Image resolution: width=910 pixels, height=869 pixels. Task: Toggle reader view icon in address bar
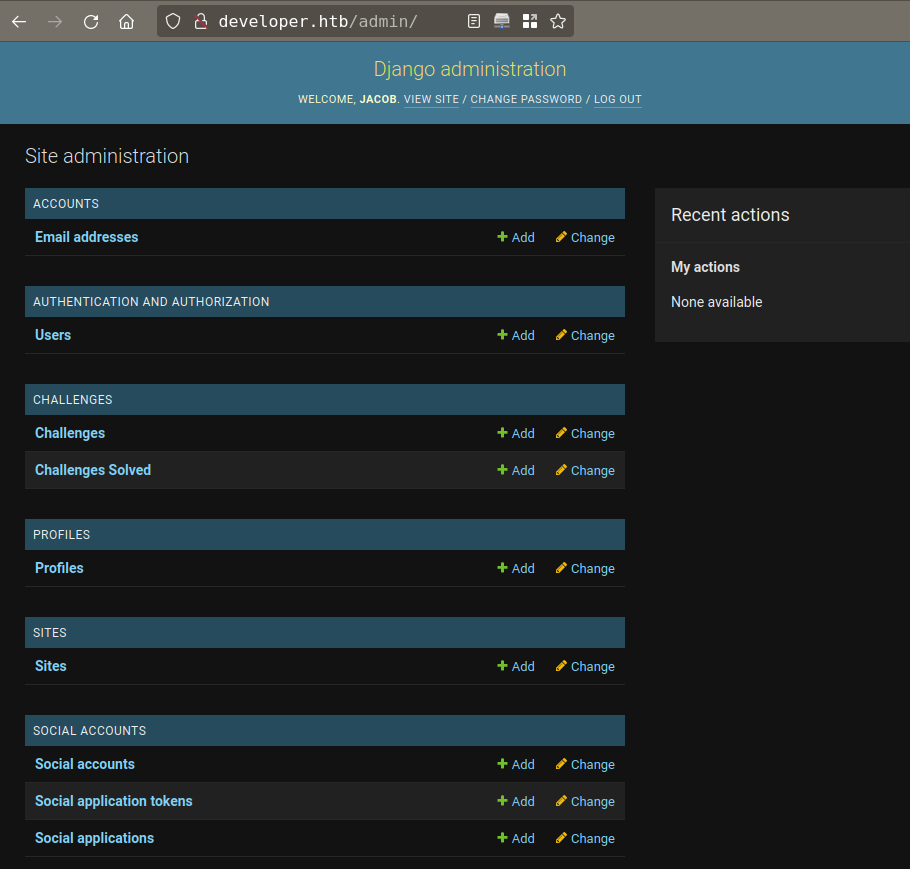(x=474, y=21)
